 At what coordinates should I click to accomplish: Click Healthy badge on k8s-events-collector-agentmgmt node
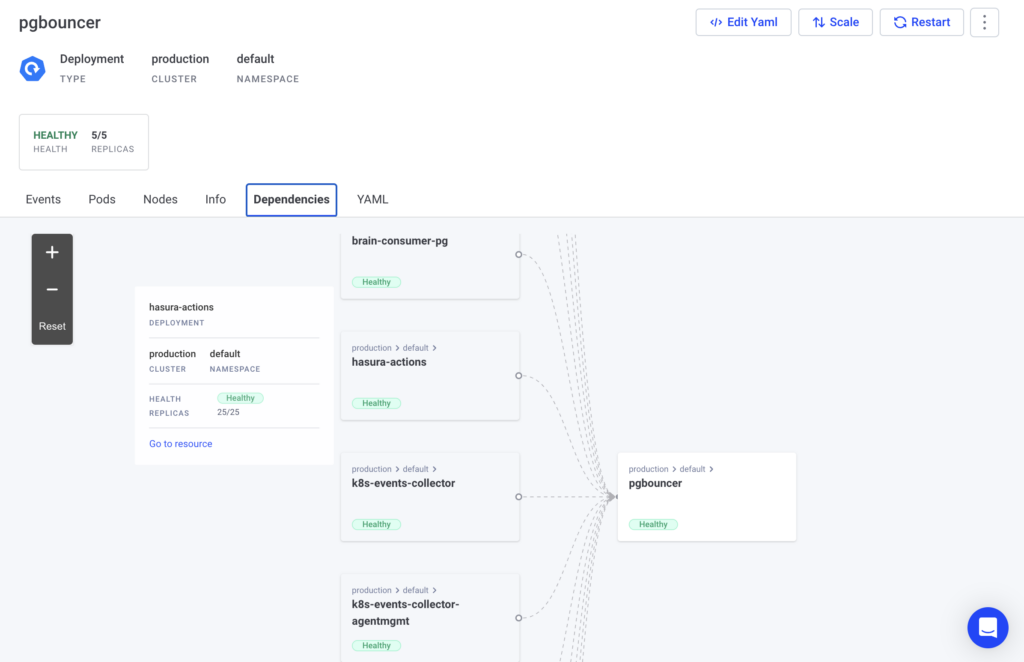click(376, 646)
